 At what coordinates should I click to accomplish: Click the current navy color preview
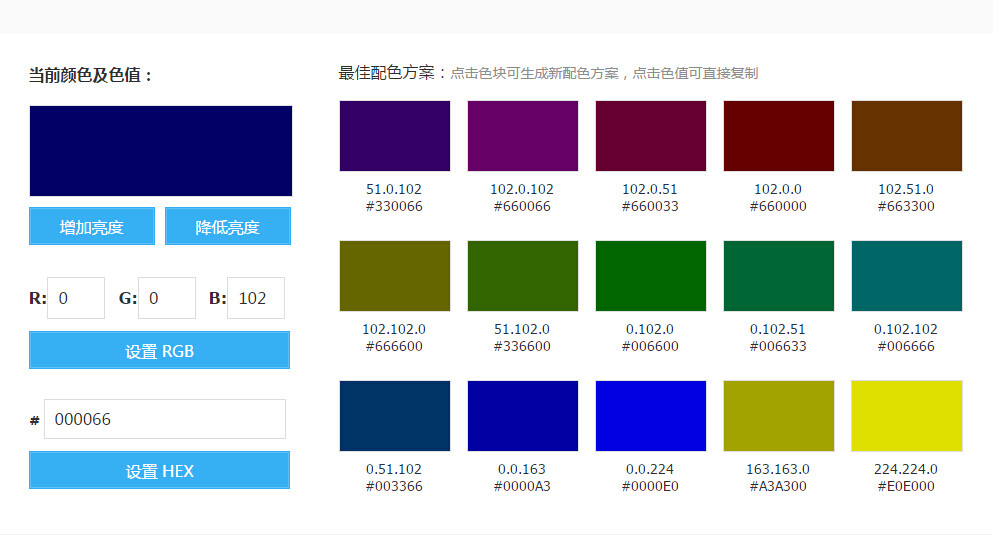(x=161, y=151)
